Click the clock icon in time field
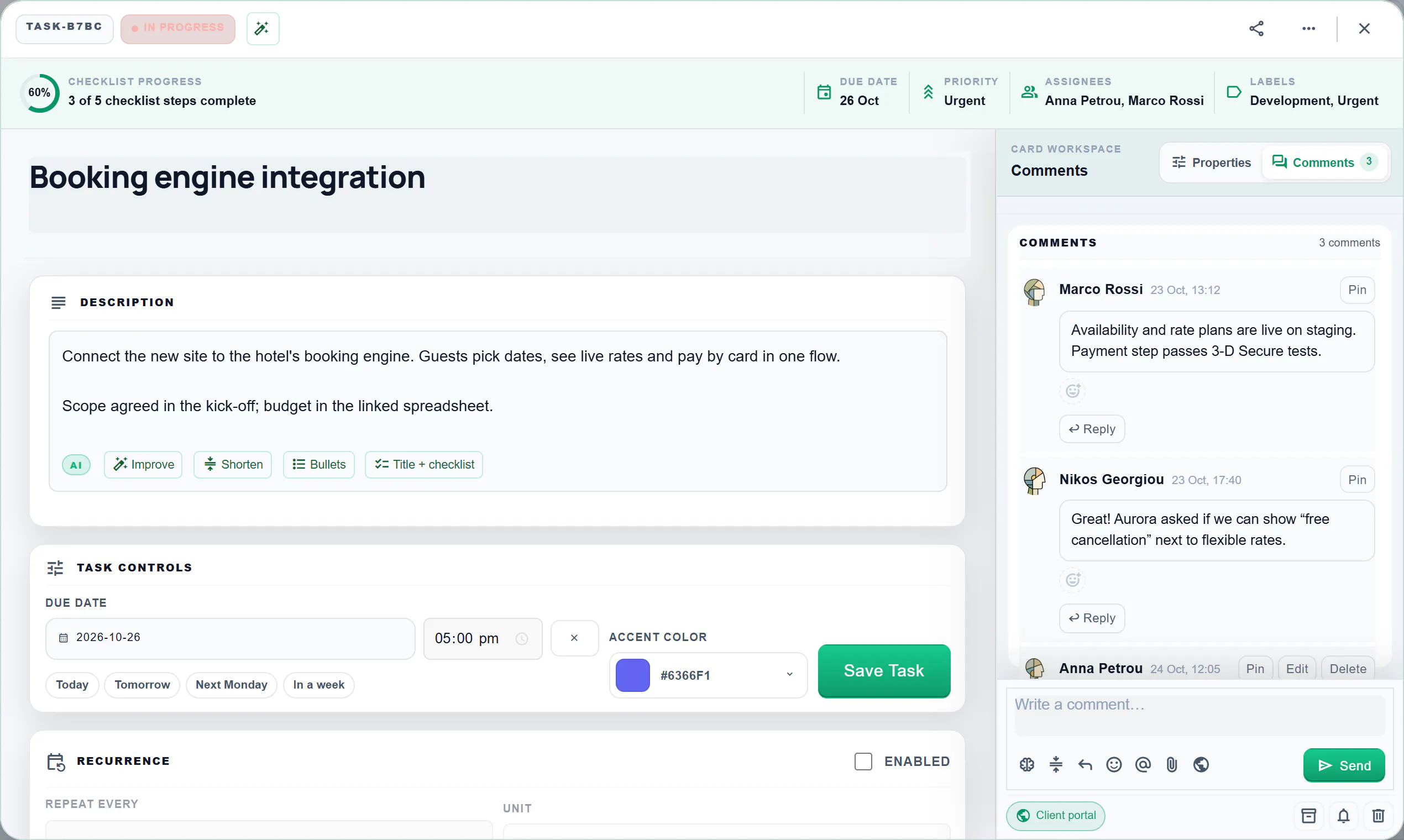 click(521, 638)
